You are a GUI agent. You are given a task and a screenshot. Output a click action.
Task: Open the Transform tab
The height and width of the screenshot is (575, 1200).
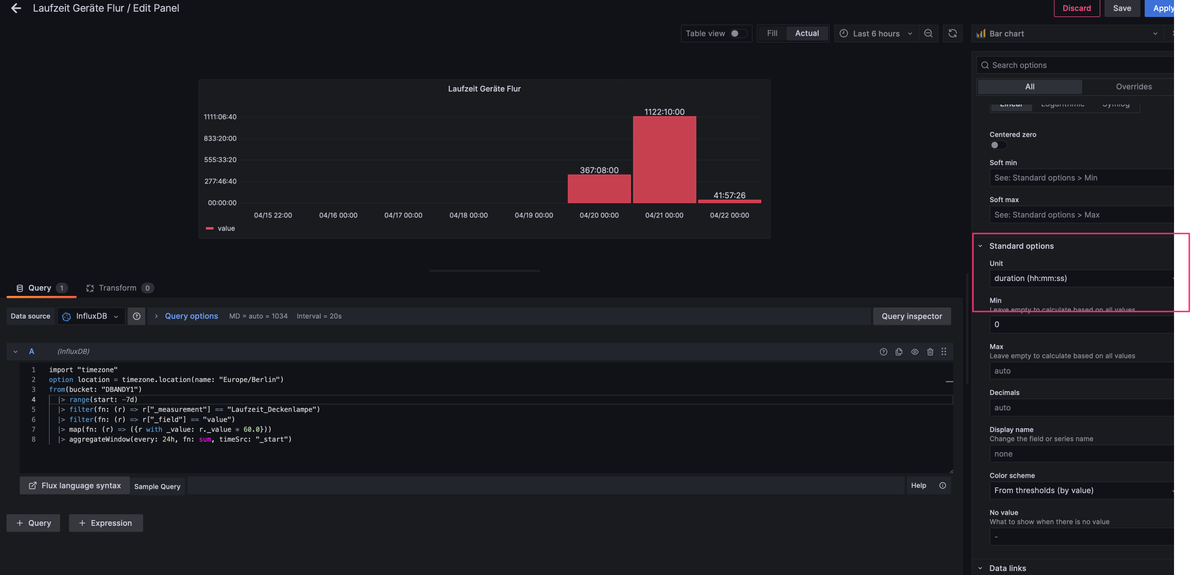pyautogui.click(x=118, y=288)
